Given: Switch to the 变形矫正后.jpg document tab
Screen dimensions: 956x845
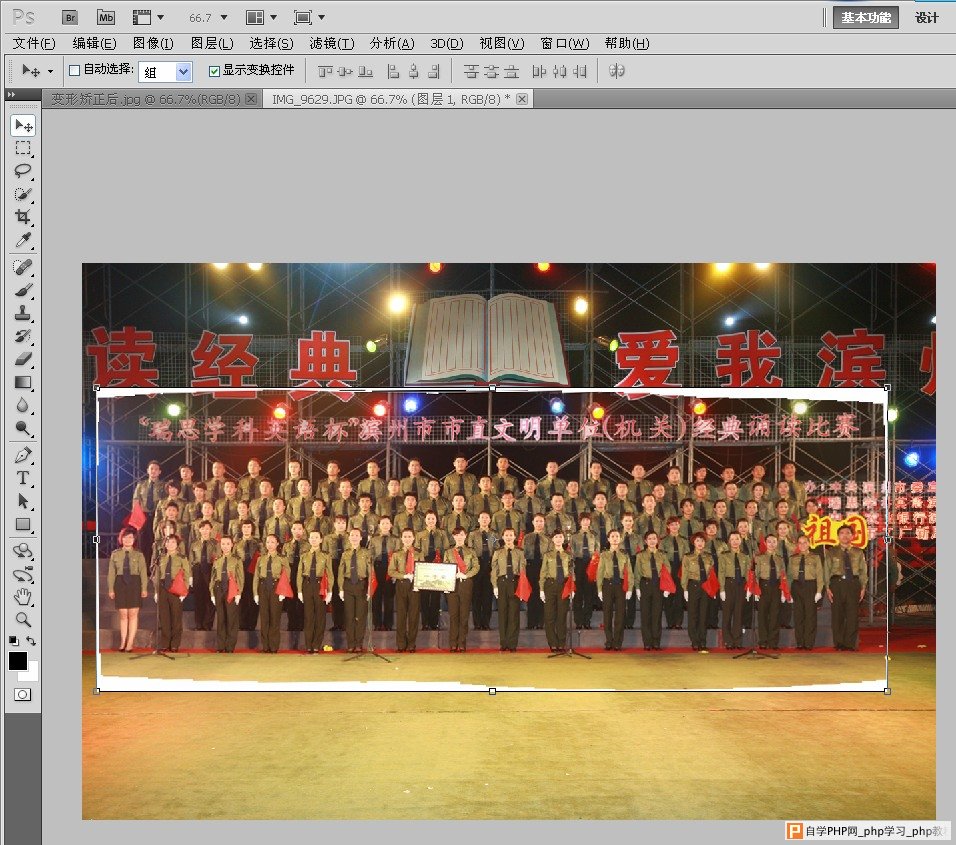Looking at the screenshot, I should click(145, 99).
